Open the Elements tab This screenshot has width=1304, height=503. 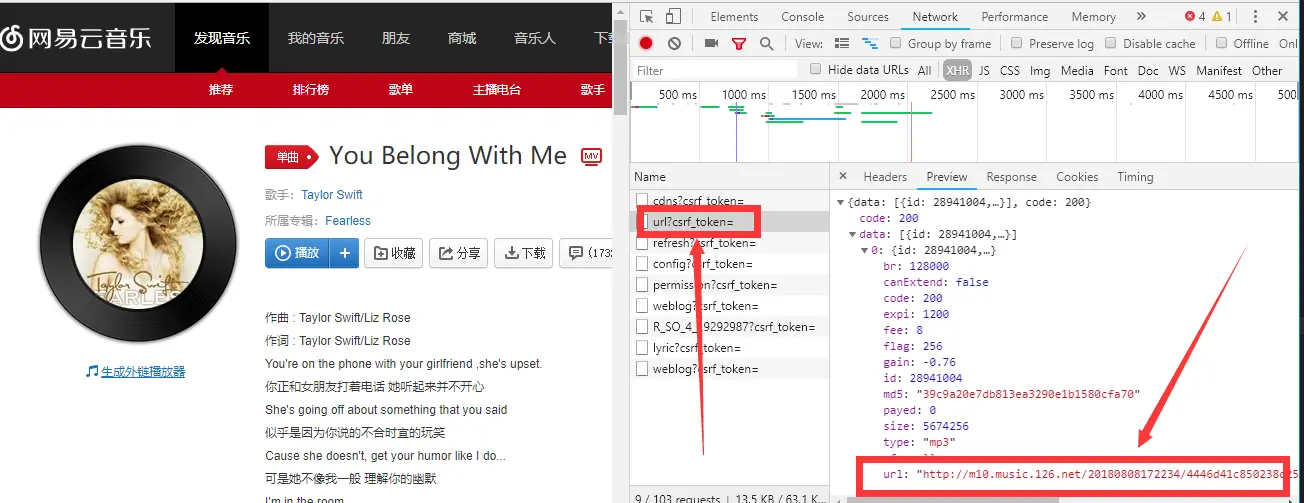[734, 17]
